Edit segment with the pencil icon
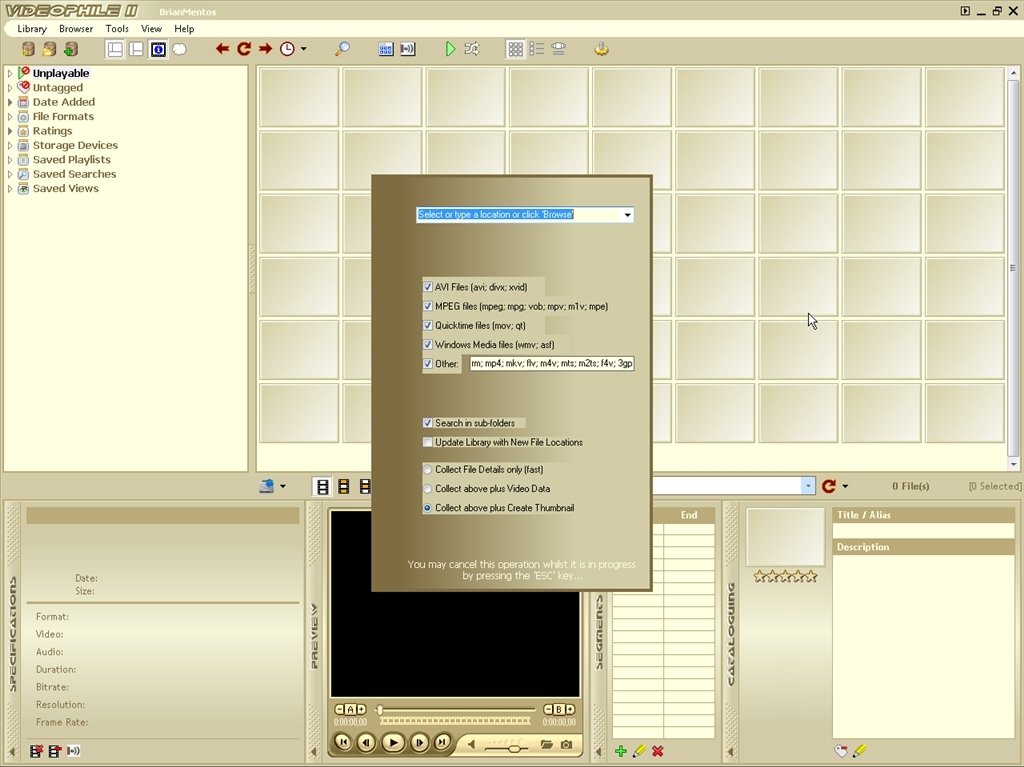Screen dimensions: 1024x767 tap(639, 751)
